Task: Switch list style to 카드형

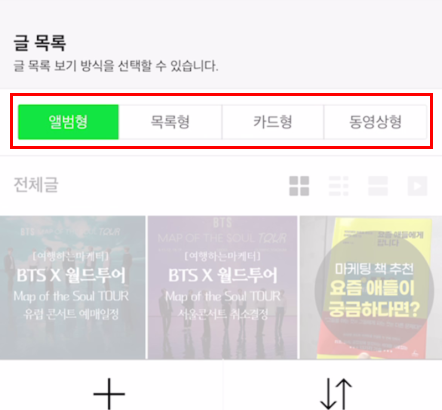Action: click(x=273, y=122)
